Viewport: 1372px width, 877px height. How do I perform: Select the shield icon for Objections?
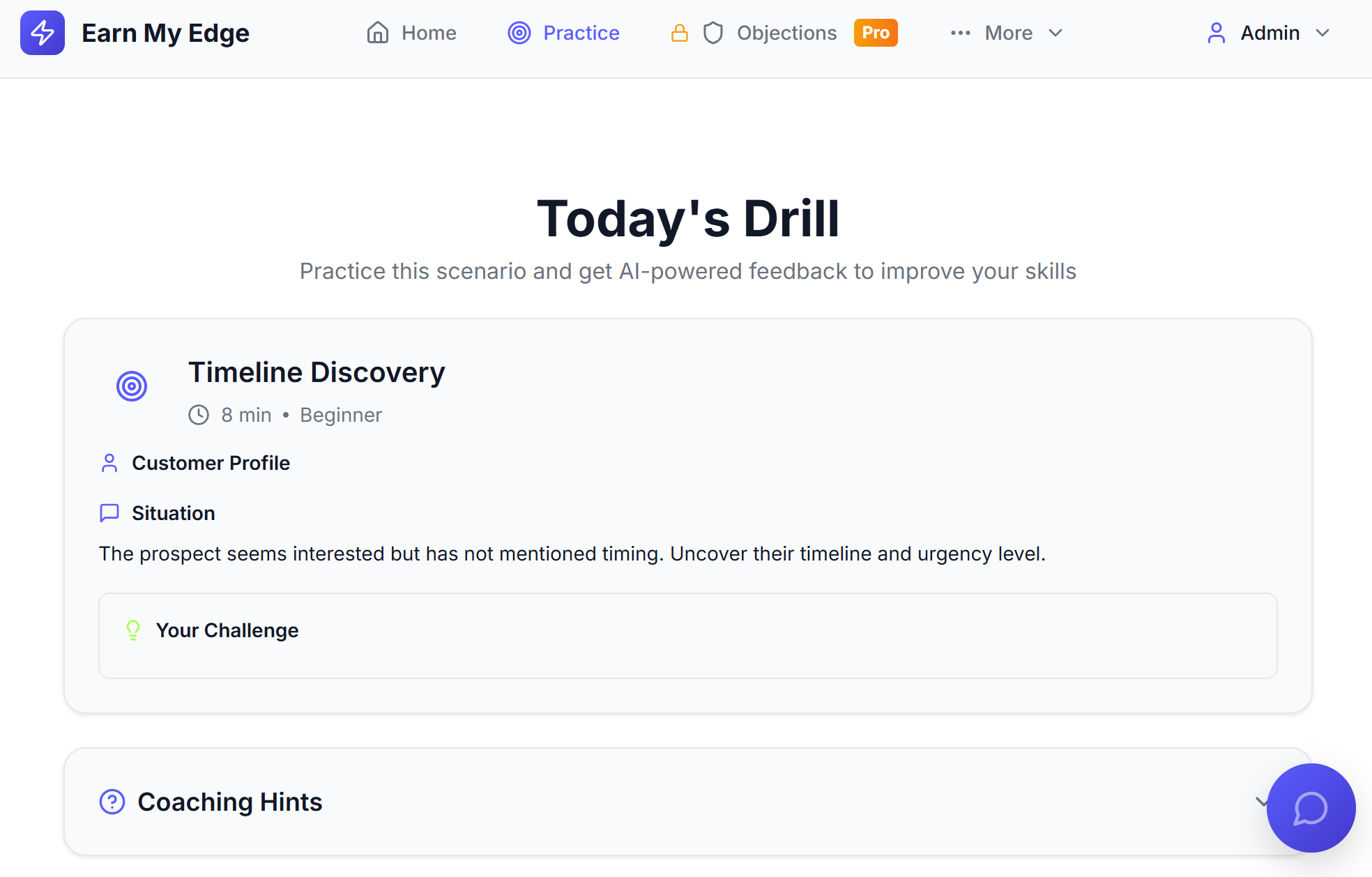[x=713, y=32]
